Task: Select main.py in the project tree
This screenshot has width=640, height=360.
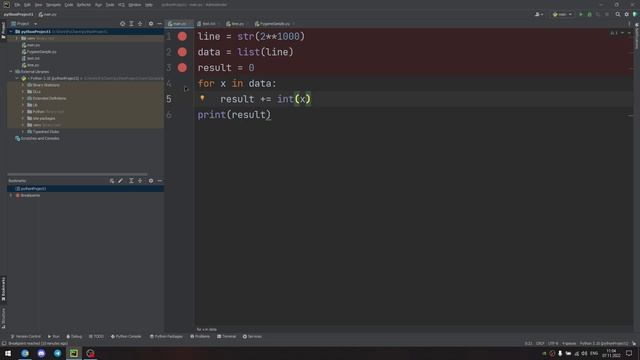Action: [x=33, y=45]
